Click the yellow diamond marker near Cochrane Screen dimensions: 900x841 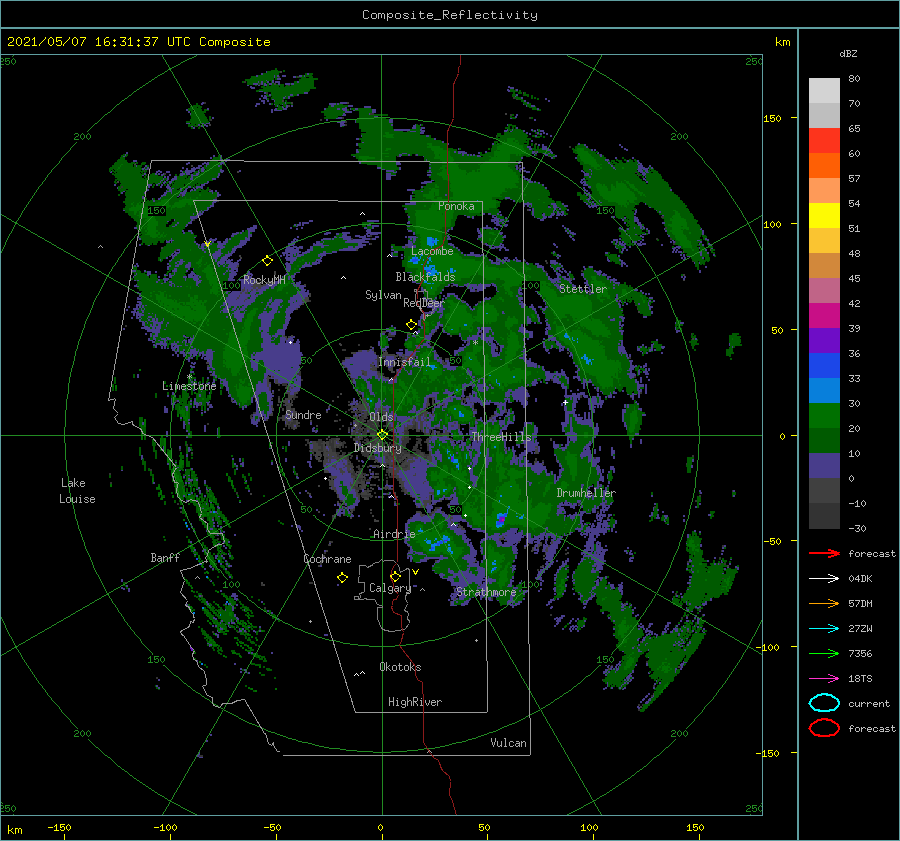(342, 578)
